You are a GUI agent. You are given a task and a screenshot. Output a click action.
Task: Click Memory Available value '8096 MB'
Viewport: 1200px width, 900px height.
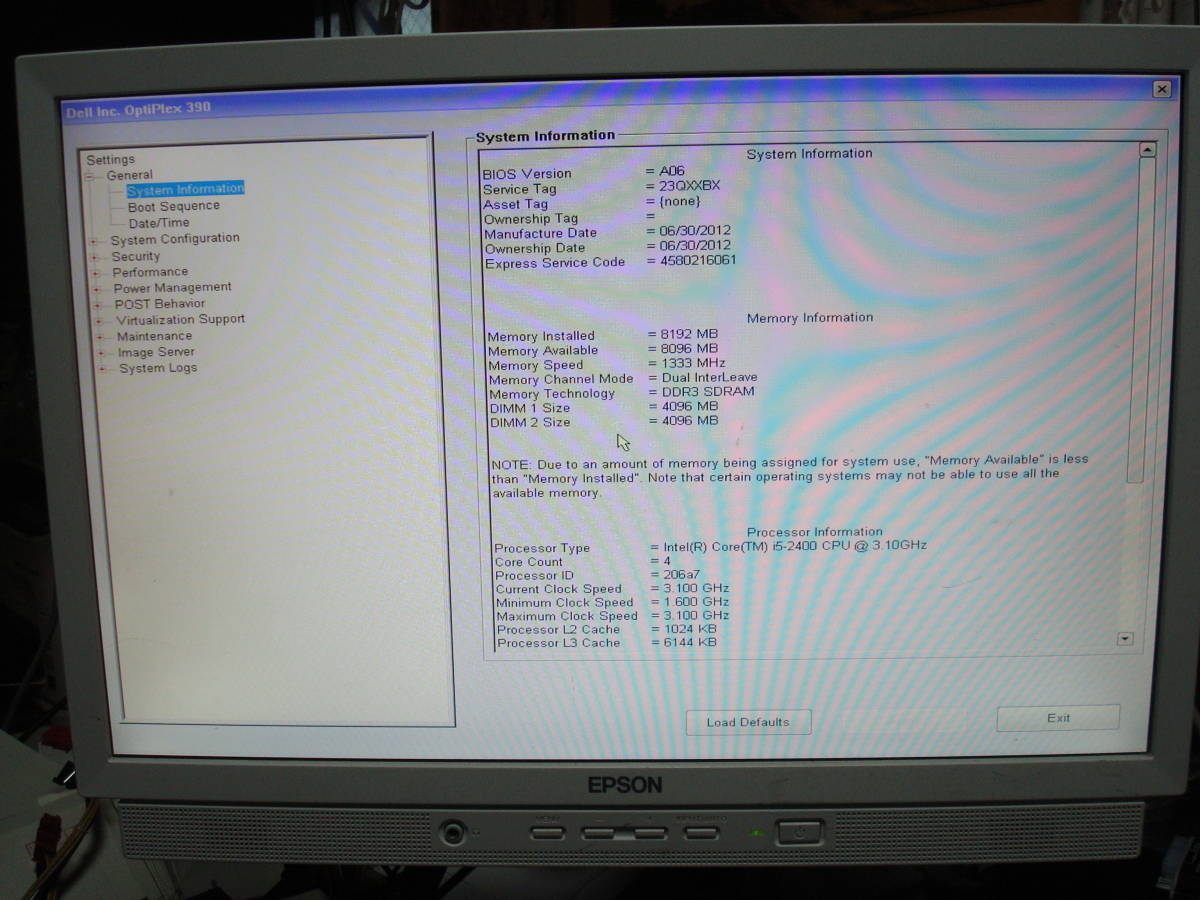pyautogui.click(x=690, y=348)
